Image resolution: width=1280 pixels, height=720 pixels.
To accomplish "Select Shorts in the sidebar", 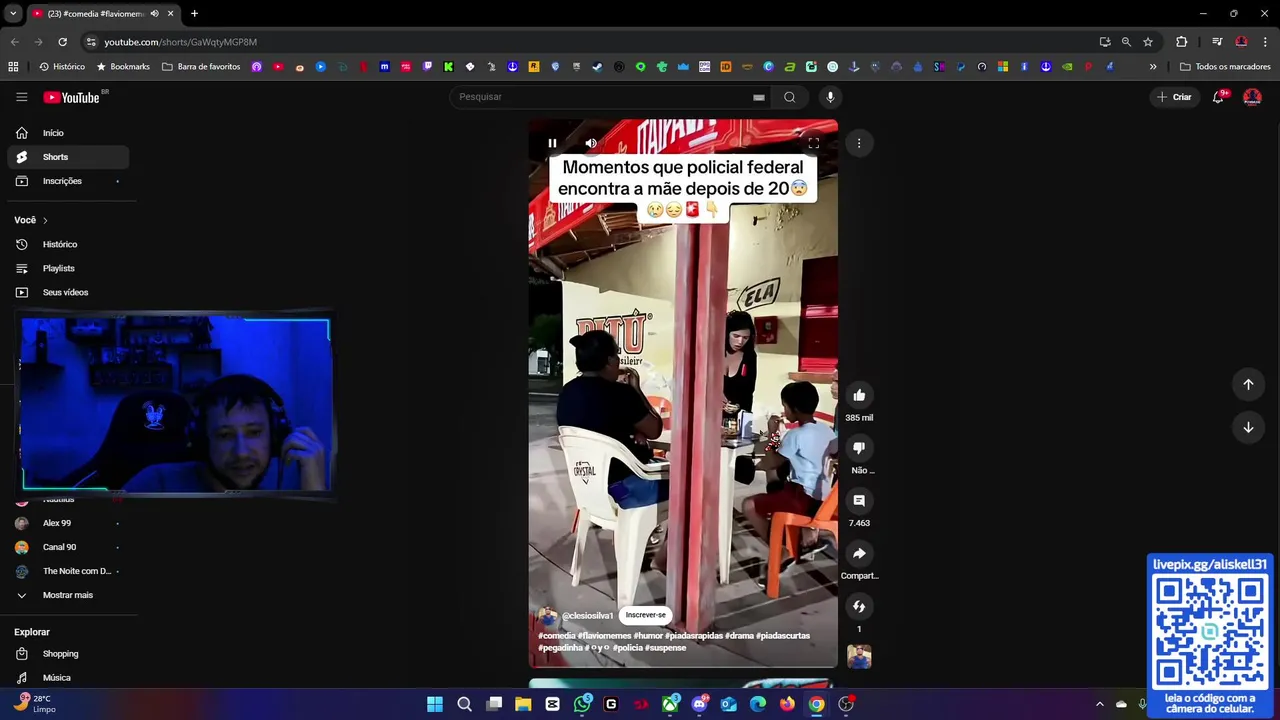I will point(68,157).
